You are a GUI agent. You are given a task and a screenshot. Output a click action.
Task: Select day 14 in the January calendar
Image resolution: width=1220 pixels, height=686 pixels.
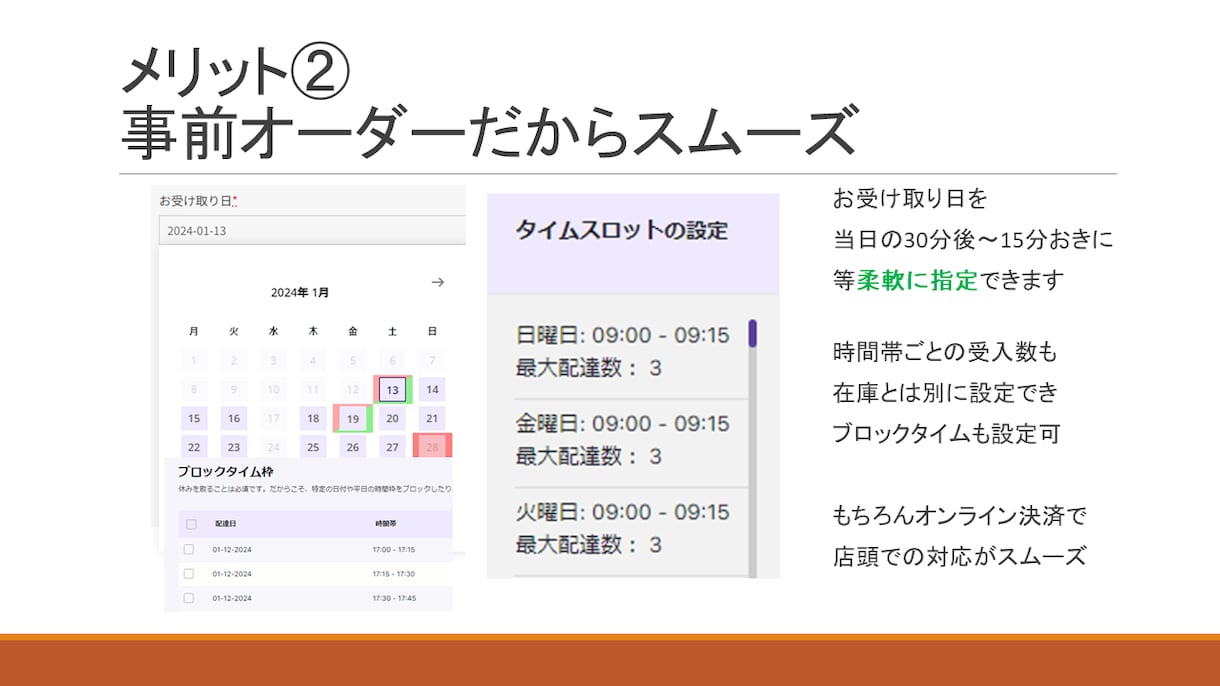click(x=432, y=390)
